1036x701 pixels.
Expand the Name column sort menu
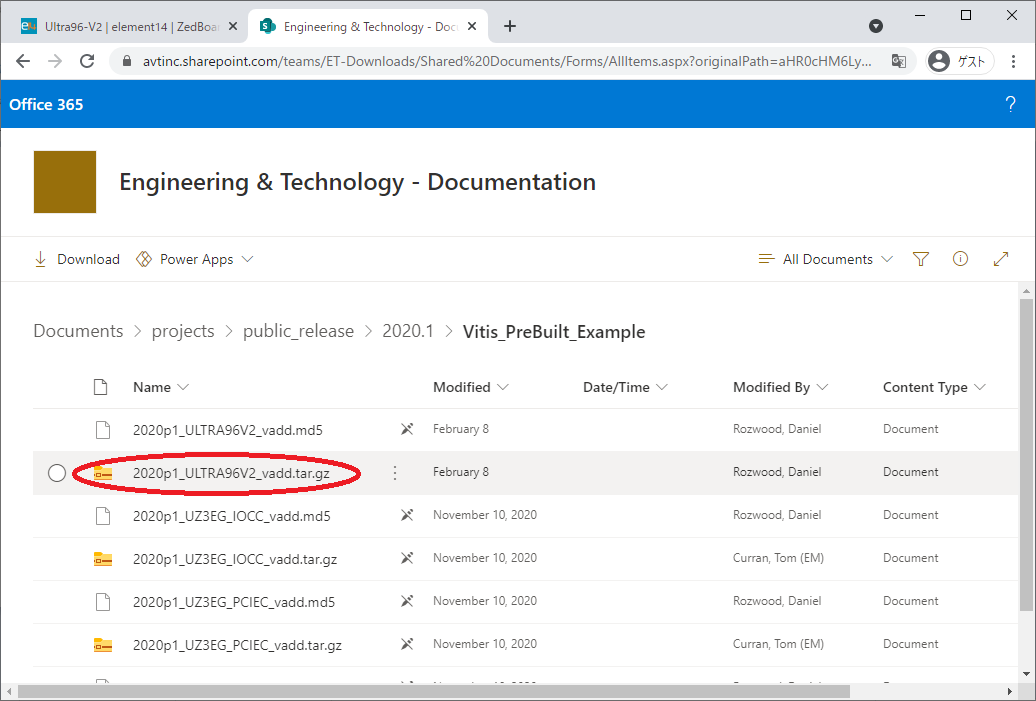160,387
